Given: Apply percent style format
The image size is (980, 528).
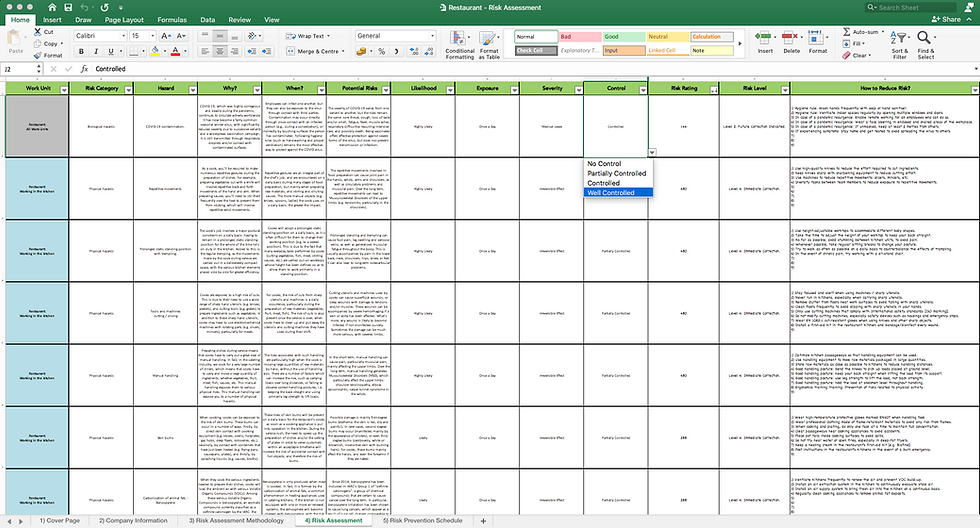Looking at the screenshot, I should click(x=381, y=51).
